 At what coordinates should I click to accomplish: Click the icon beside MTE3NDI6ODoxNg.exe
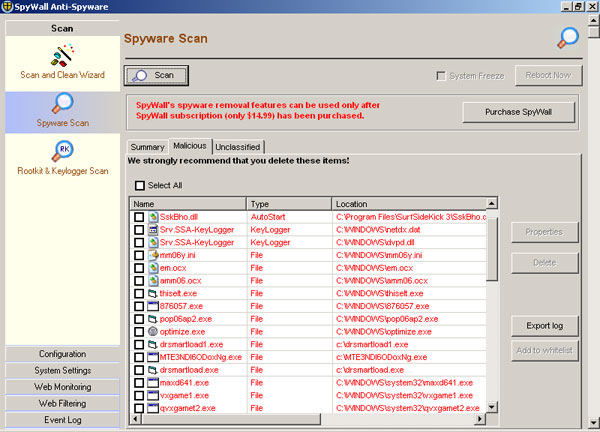[153, 357]
